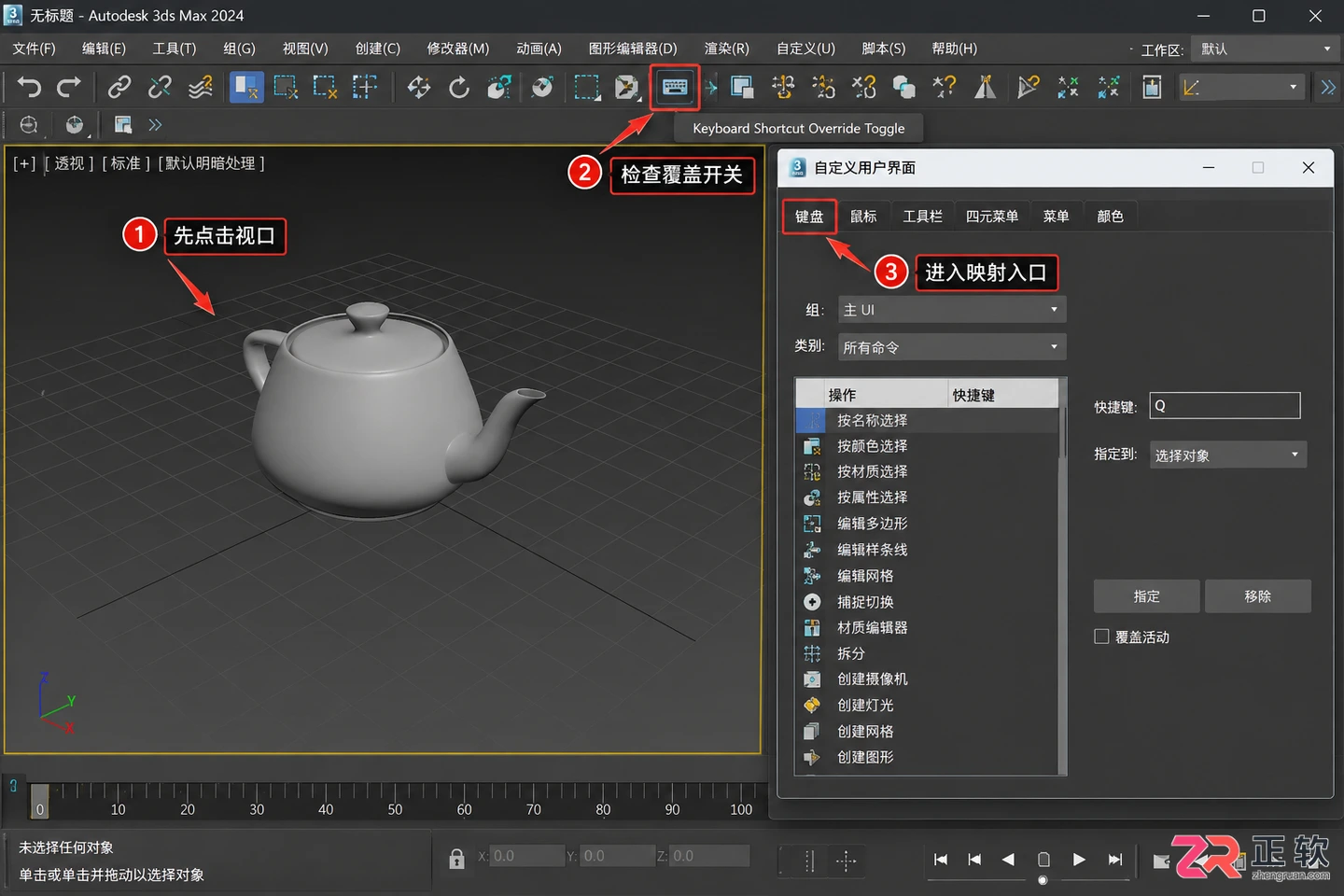1344x896 pixels.
Task: Sort by the 快捷键 column header
Action: [x=1003, y=395]
